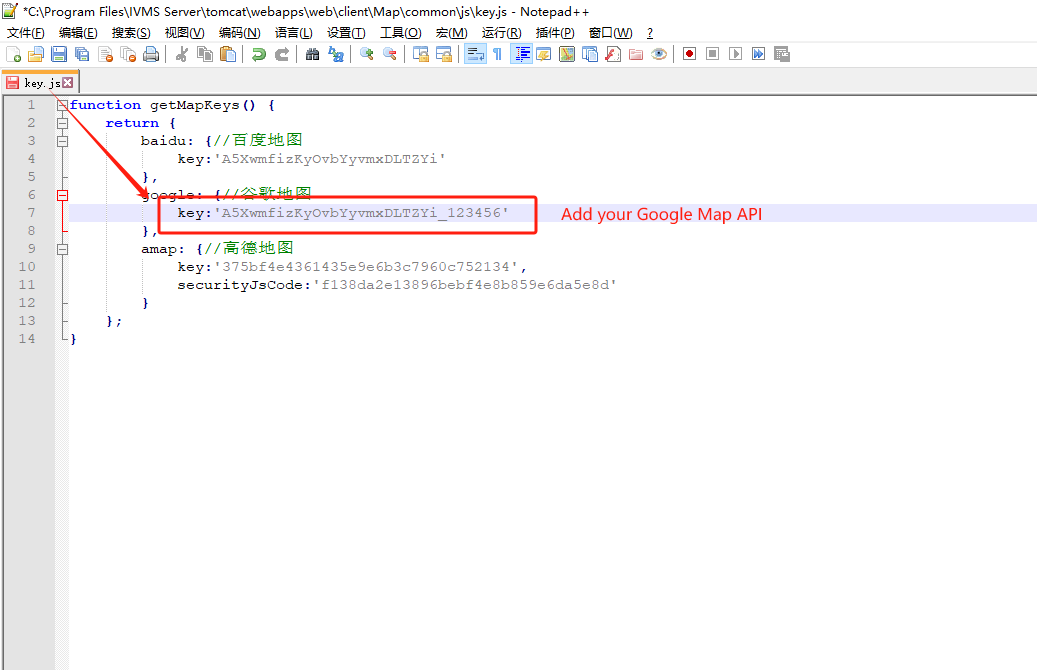This screenshot has height=670, width=1037.
Task: Open the 编码(N) menu
Action: click(x=239, y=32)
